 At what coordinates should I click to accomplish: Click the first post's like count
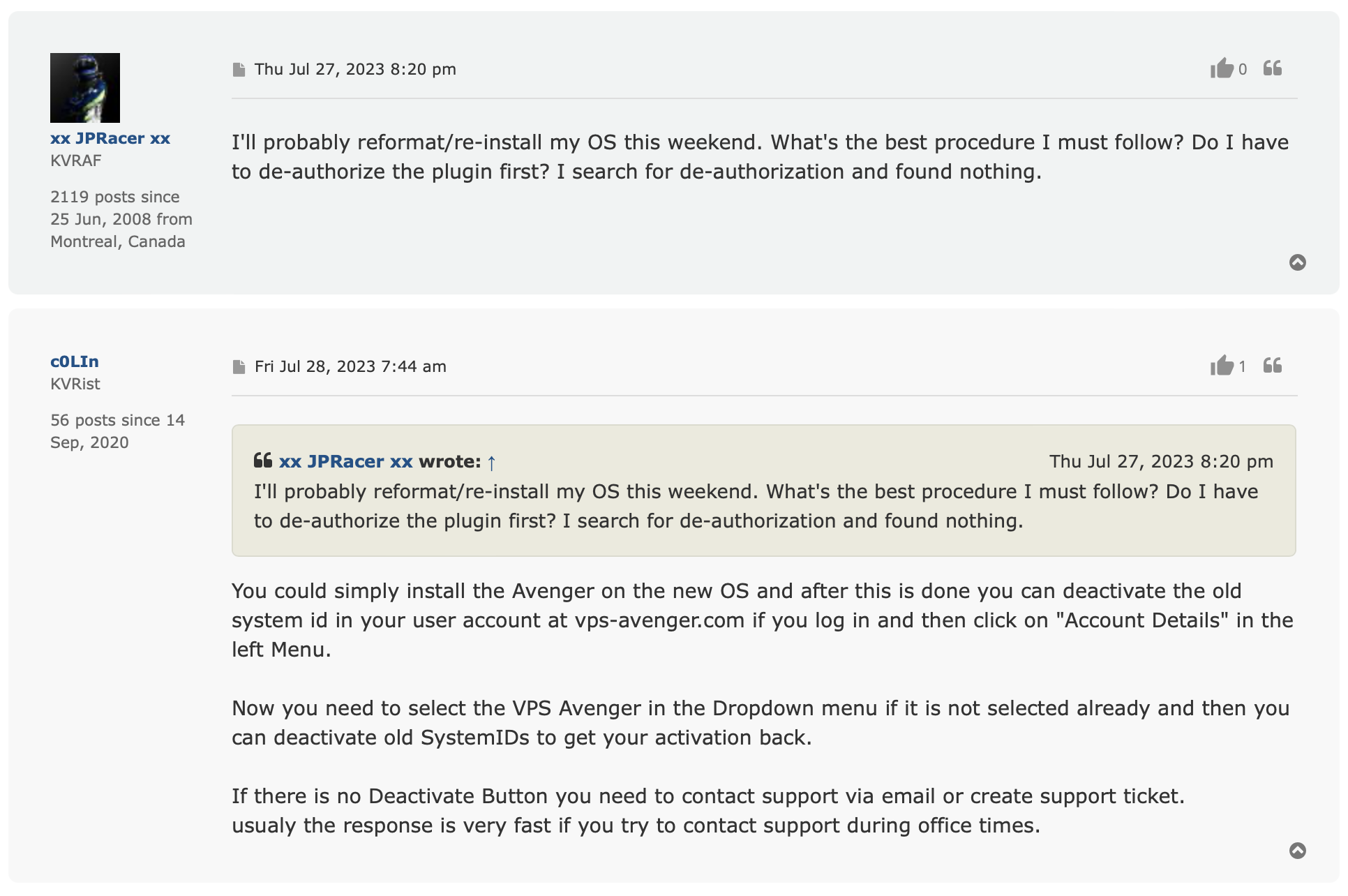pos(1243,70)
